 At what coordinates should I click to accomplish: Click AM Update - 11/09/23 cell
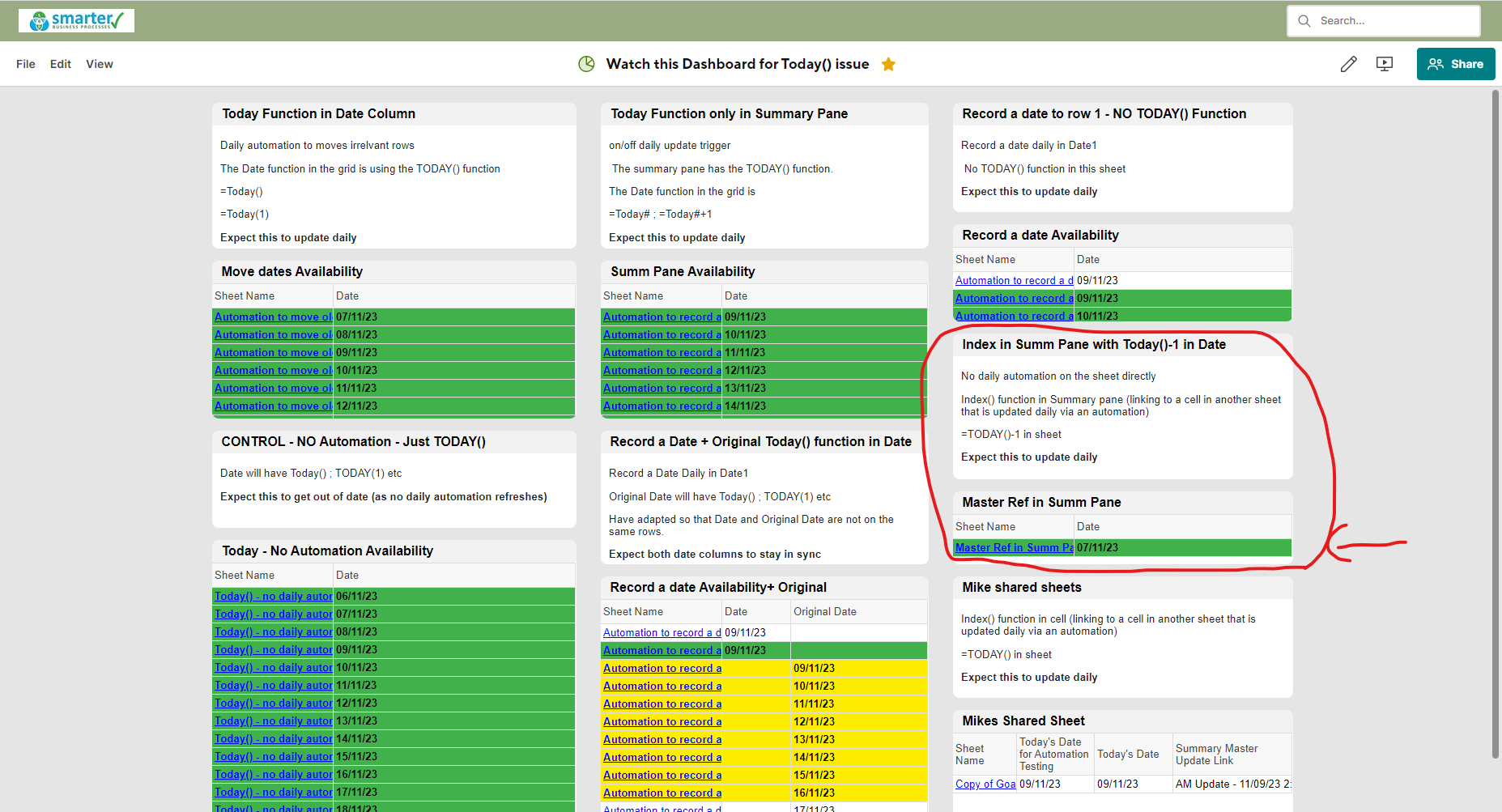pos(1231,784)
